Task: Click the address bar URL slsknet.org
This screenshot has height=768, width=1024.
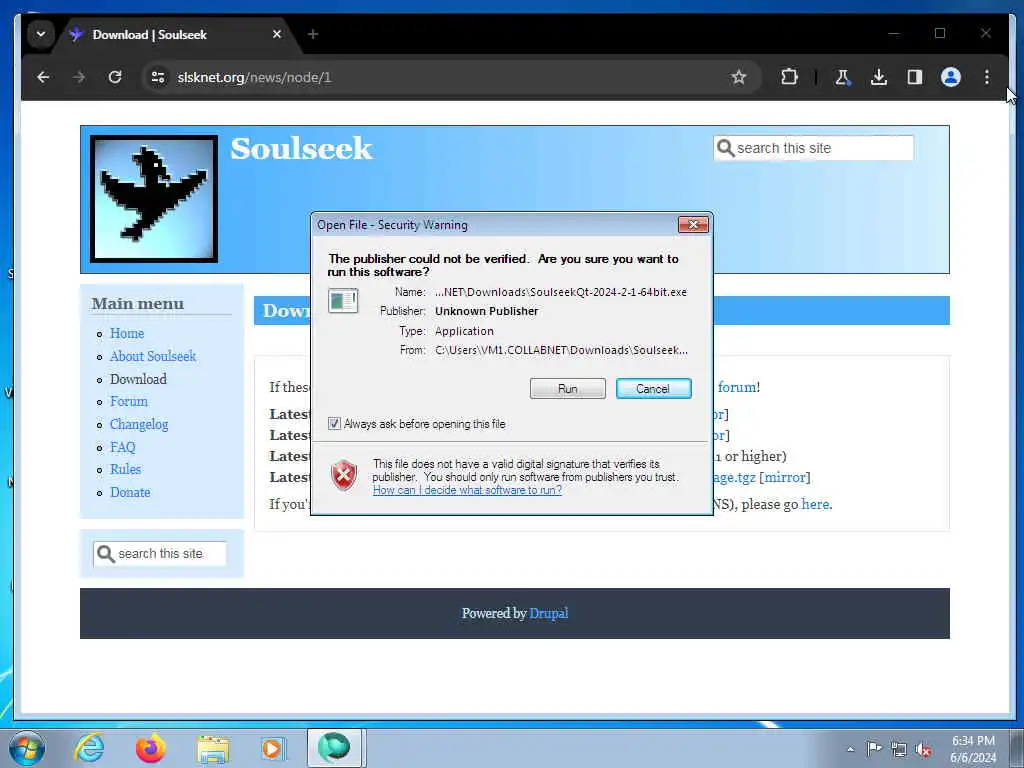Action: 254,77
